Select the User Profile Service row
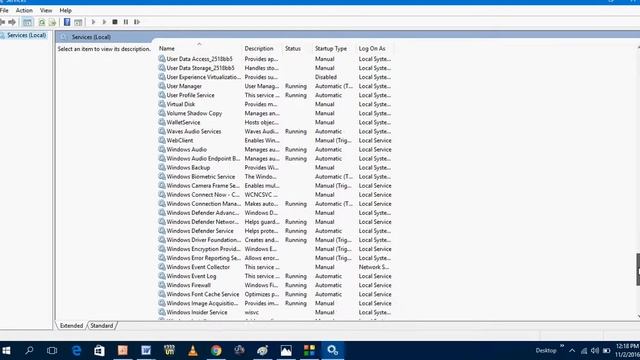 (274, 95)
